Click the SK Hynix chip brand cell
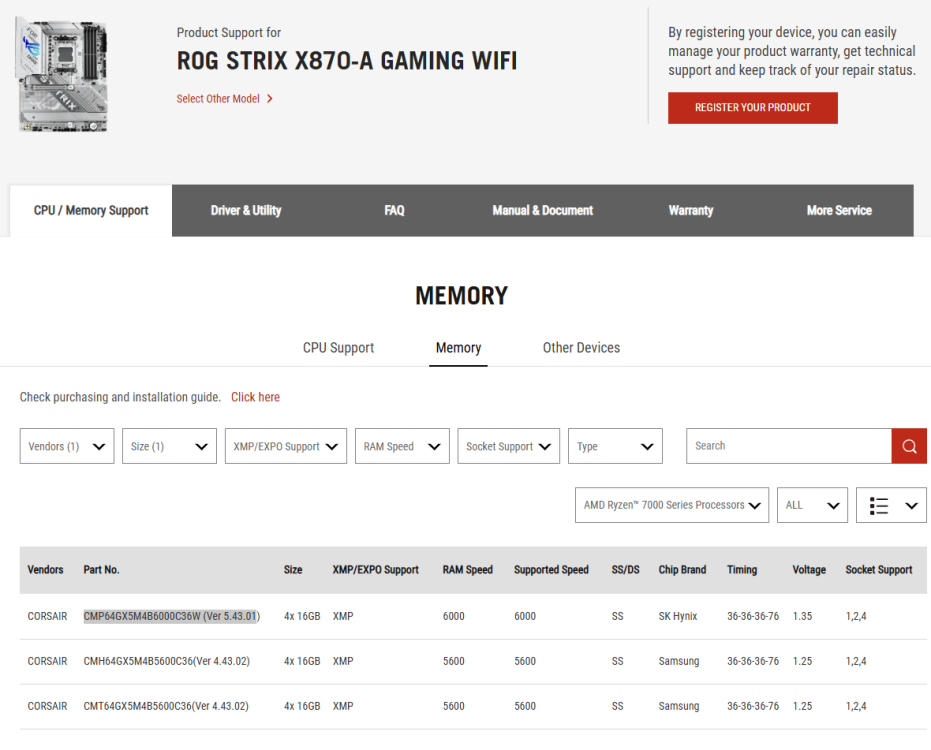 (677, 616)
